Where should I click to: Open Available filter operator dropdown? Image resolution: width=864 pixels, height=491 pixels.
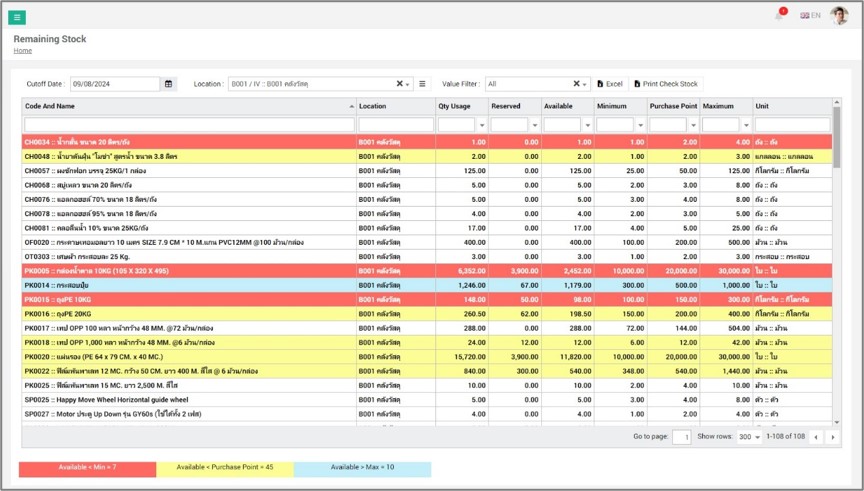(x=587, y=125)
